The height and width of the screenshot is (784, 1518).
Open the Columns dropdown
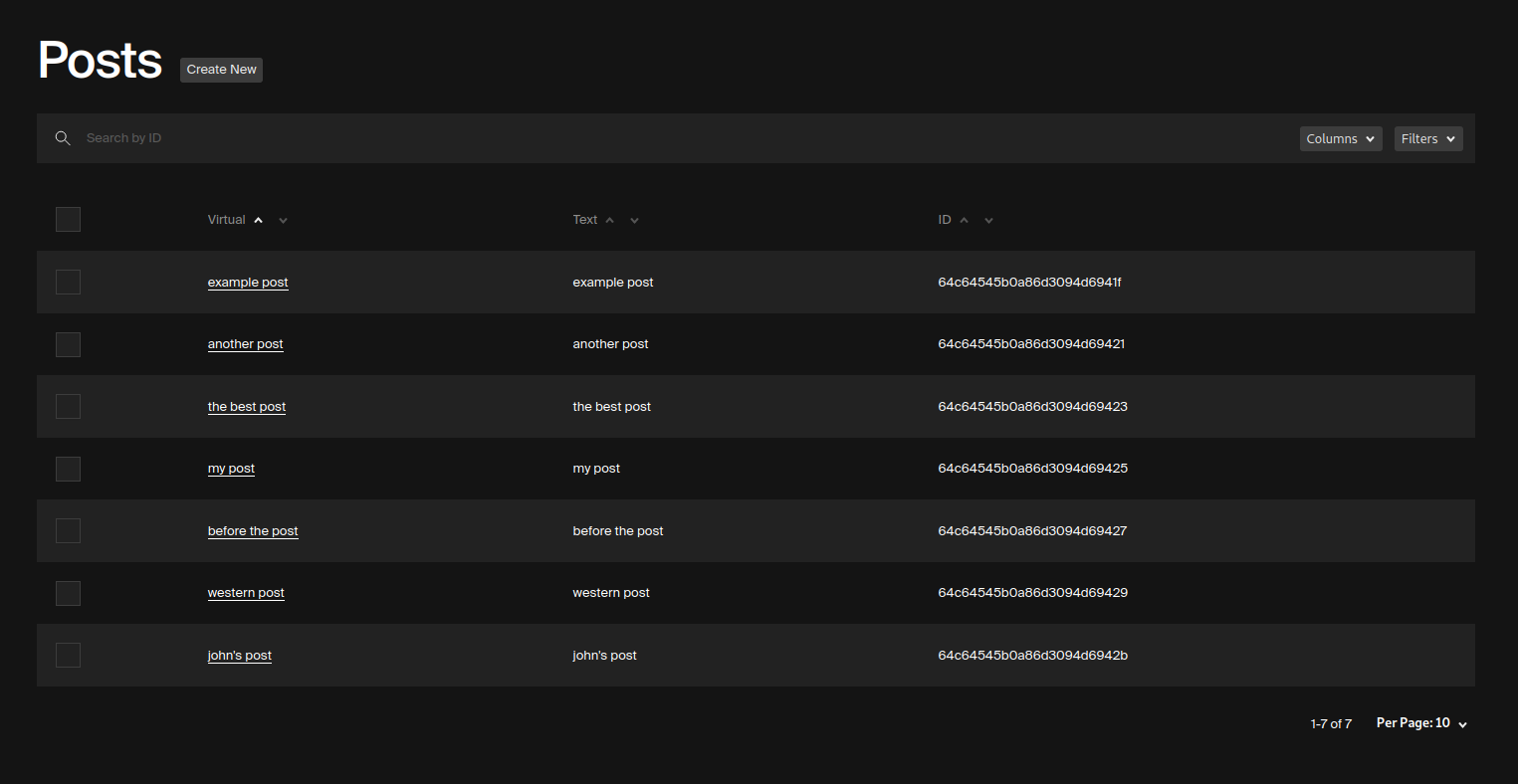point(1340,138)
